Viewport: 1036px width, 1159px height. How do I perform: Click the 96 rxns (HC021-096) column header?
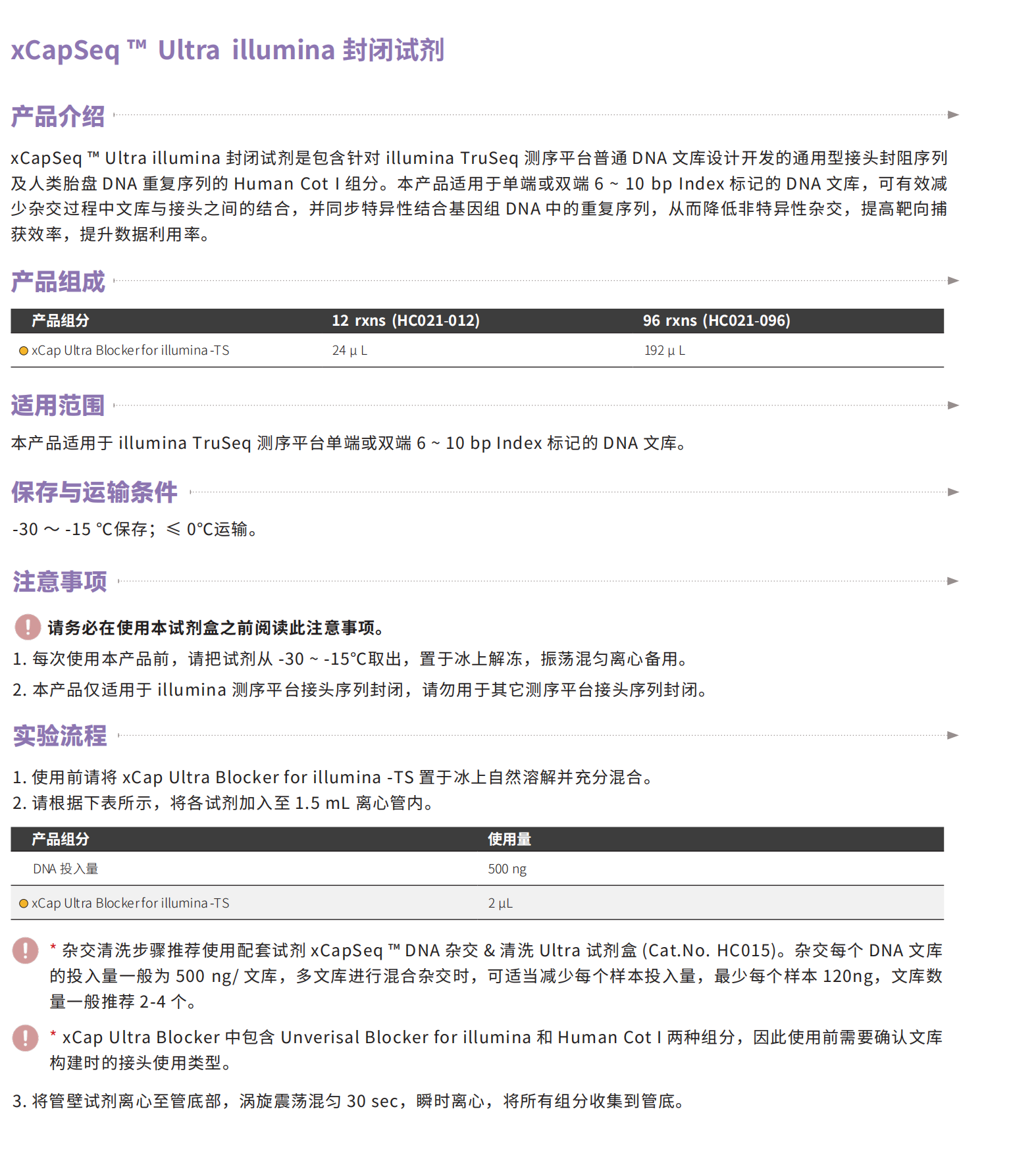716,321
